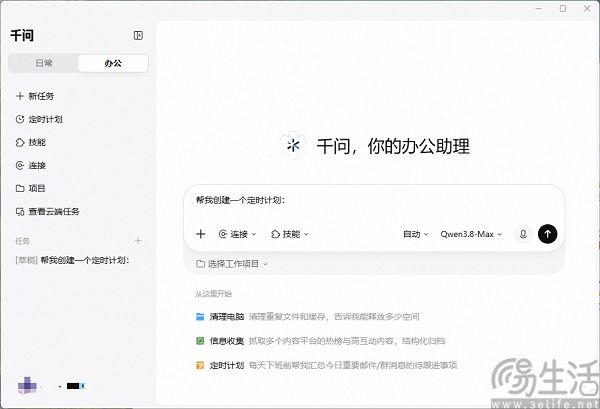Open the draft 帮我创建一个定时计划 task
This screenshot has height=409, width=600.
point(72,260)
